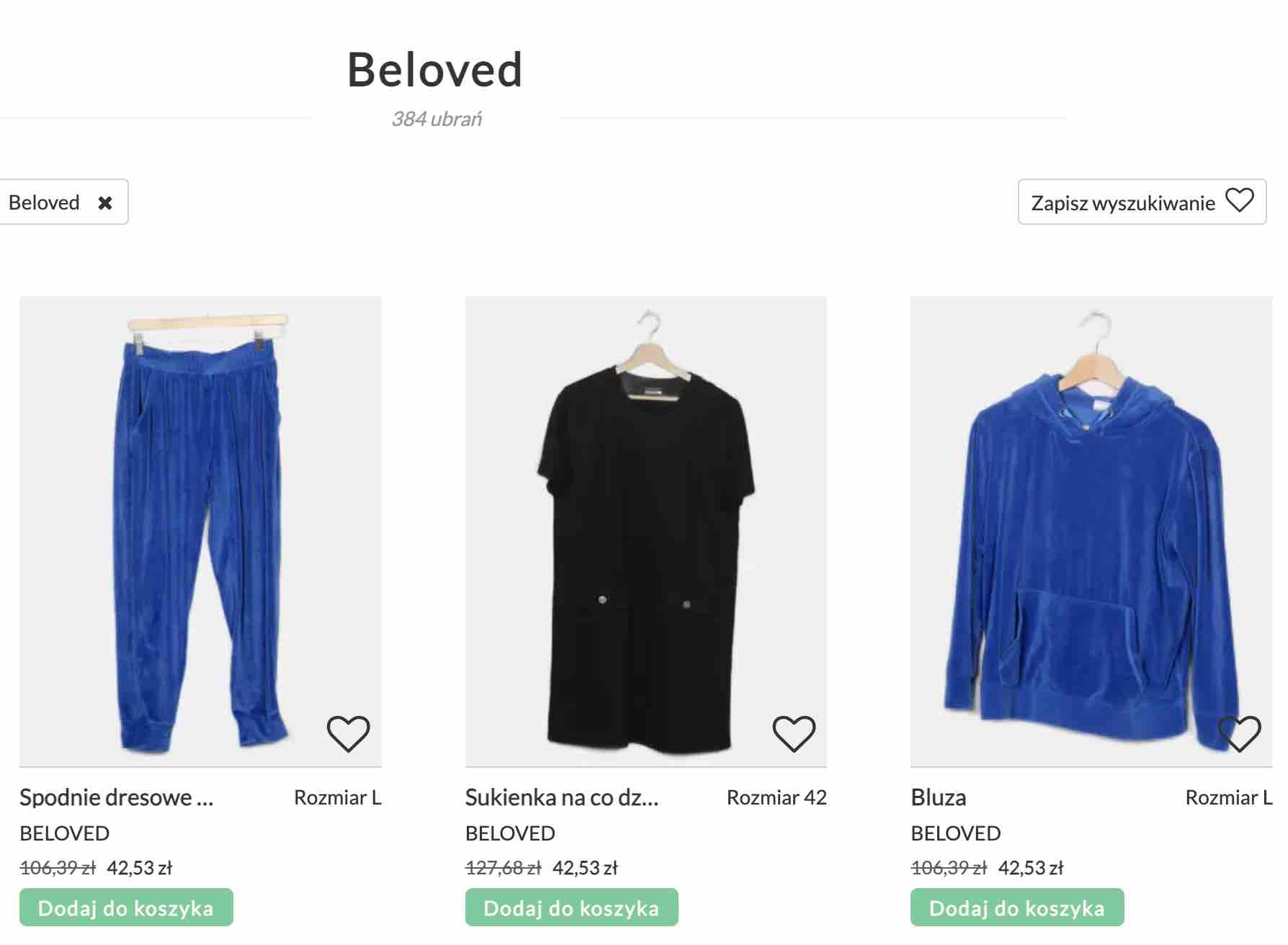The width and height of the screenshot is (1288, 945).
Task: Open the Spodnie dresowe product title
Action: pyautogui.click(x=117, y=797)
